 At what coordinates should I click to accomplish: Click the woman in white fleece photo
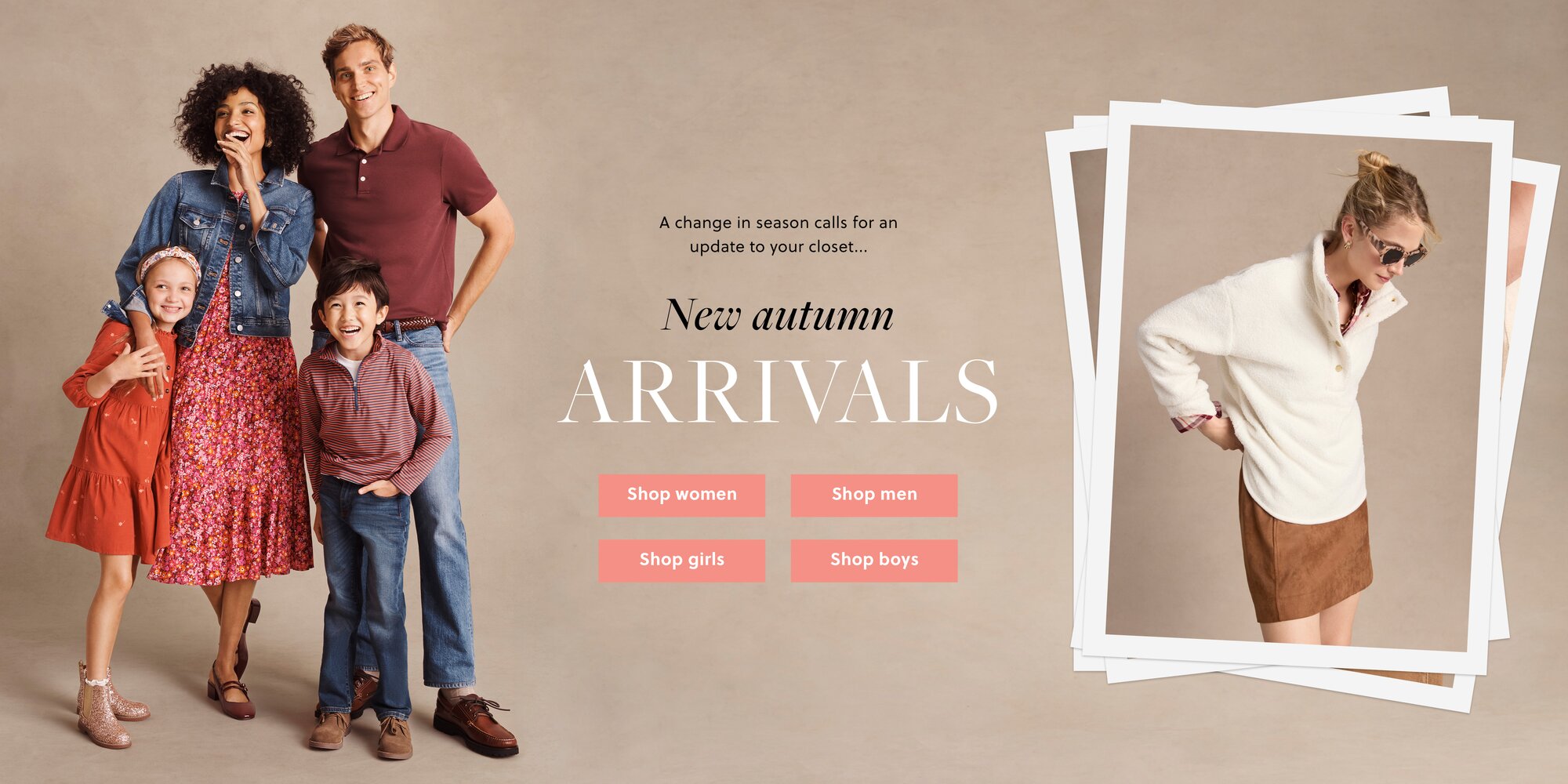1298,388
